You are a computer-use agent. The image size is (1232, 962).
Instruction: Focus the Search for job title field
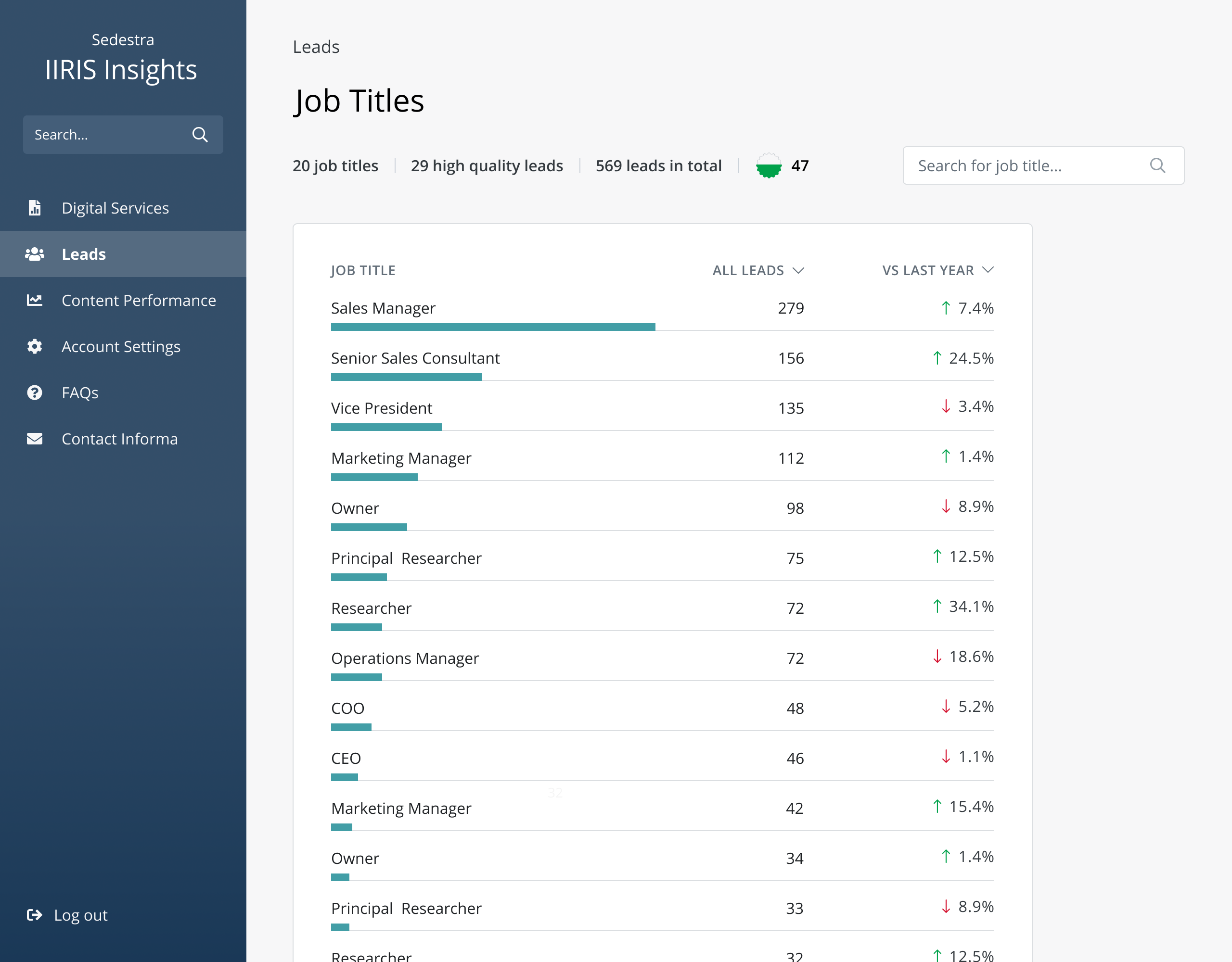pyautogui.click(x=1043, y=165)
